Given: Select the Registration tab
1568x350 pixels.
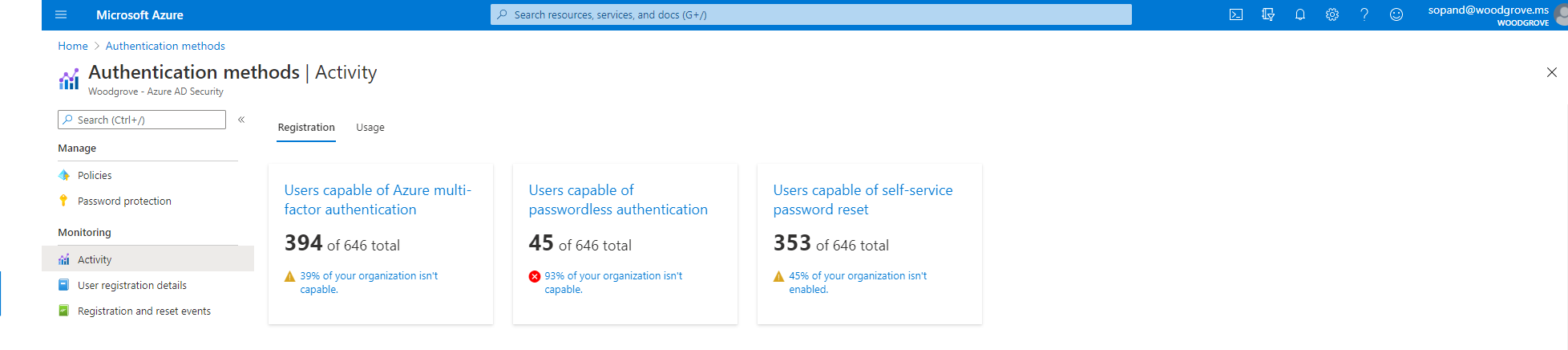Looking at the screenshot, I should (306, 128).
